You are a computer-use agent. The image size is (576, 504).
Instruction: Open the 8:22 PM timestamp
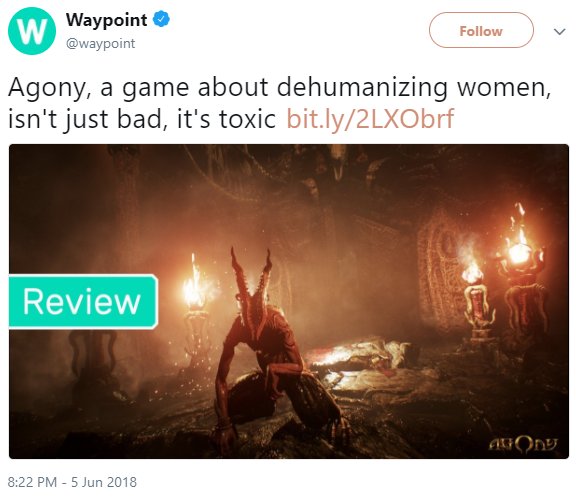click(32, 482)
